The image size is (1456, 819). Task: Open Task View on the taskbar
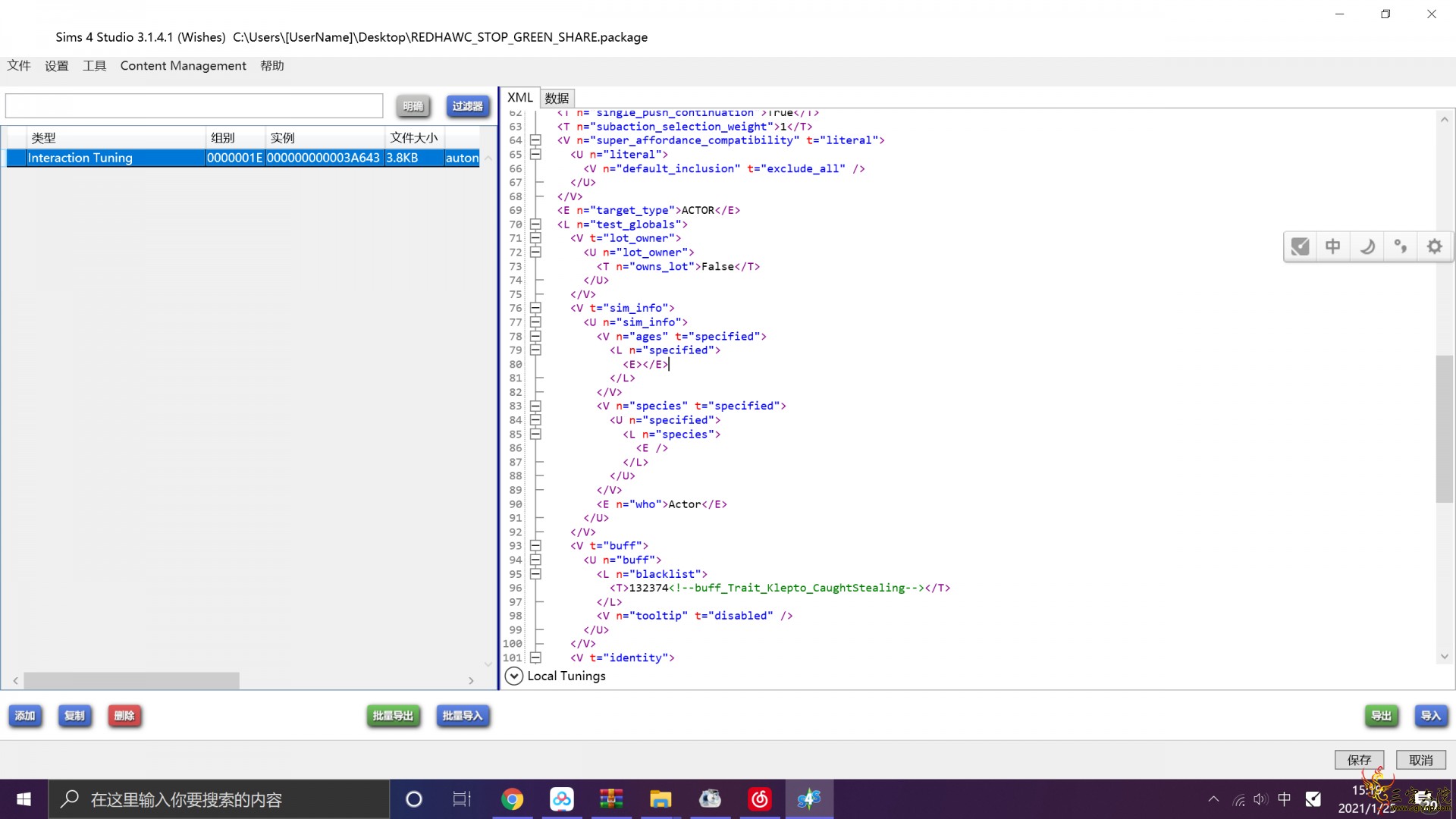point(462,799)
